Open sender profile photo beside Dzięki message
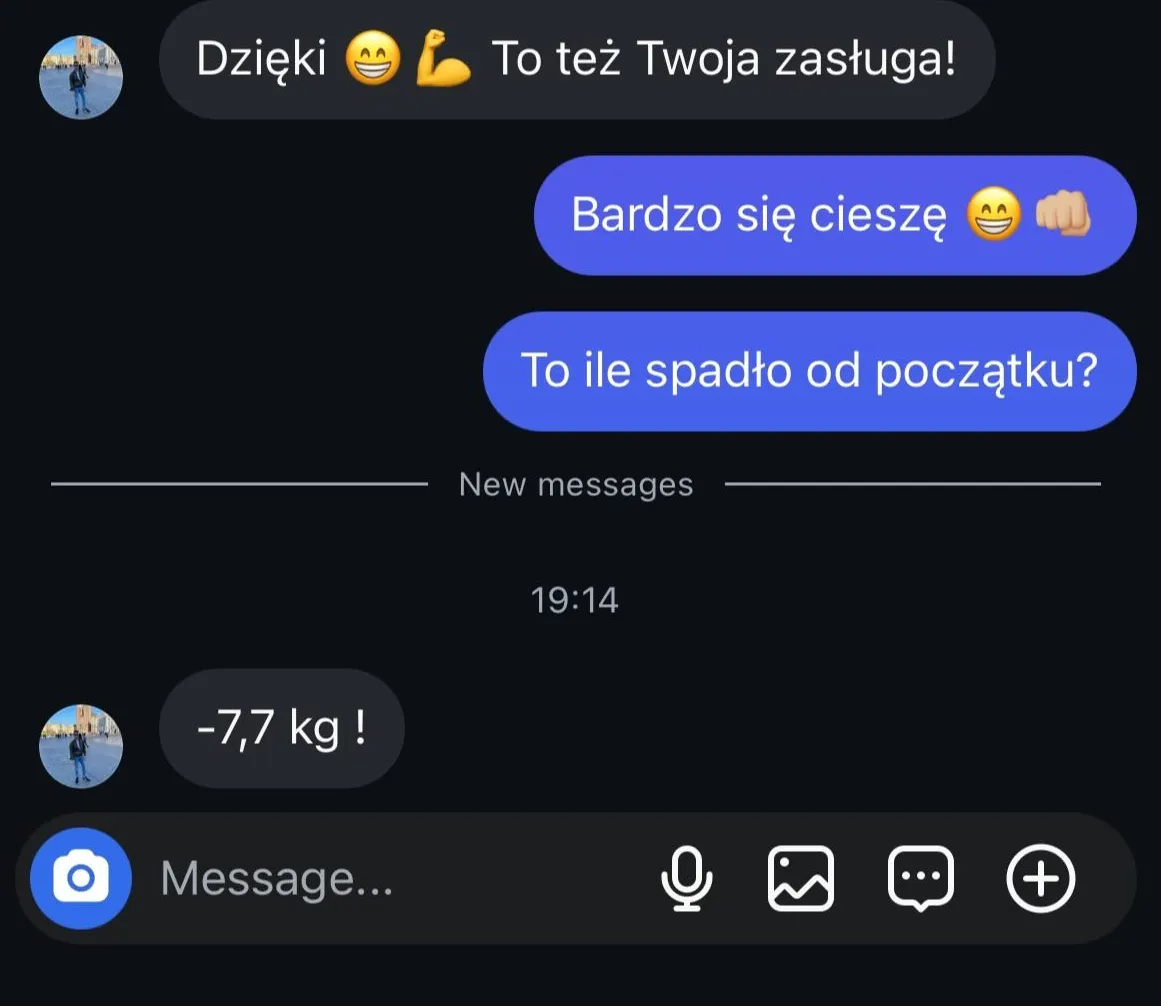Viewport: 1161px width, 1006px height. (x=81, y=76)
